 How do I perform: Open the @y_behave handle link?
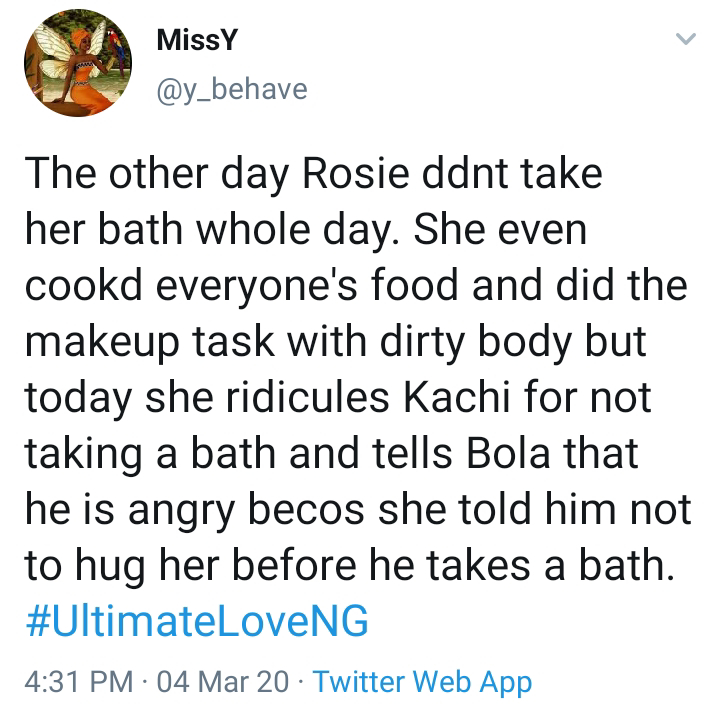[x=232, y=89]
